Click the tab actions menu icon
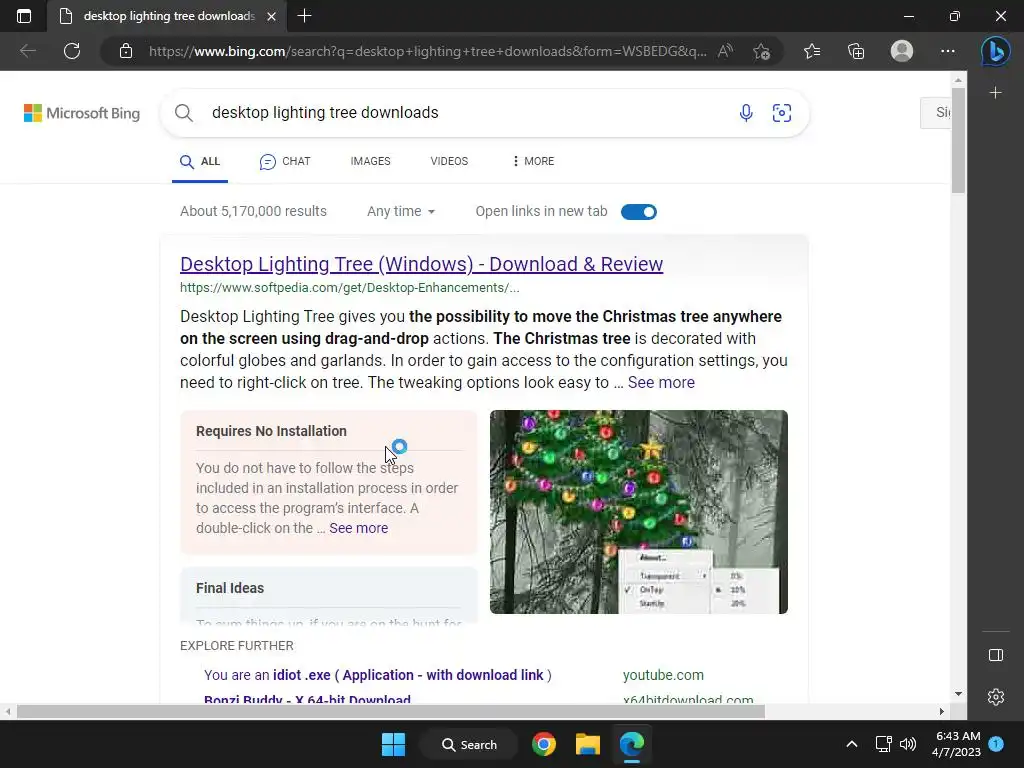 pos(24,16)
